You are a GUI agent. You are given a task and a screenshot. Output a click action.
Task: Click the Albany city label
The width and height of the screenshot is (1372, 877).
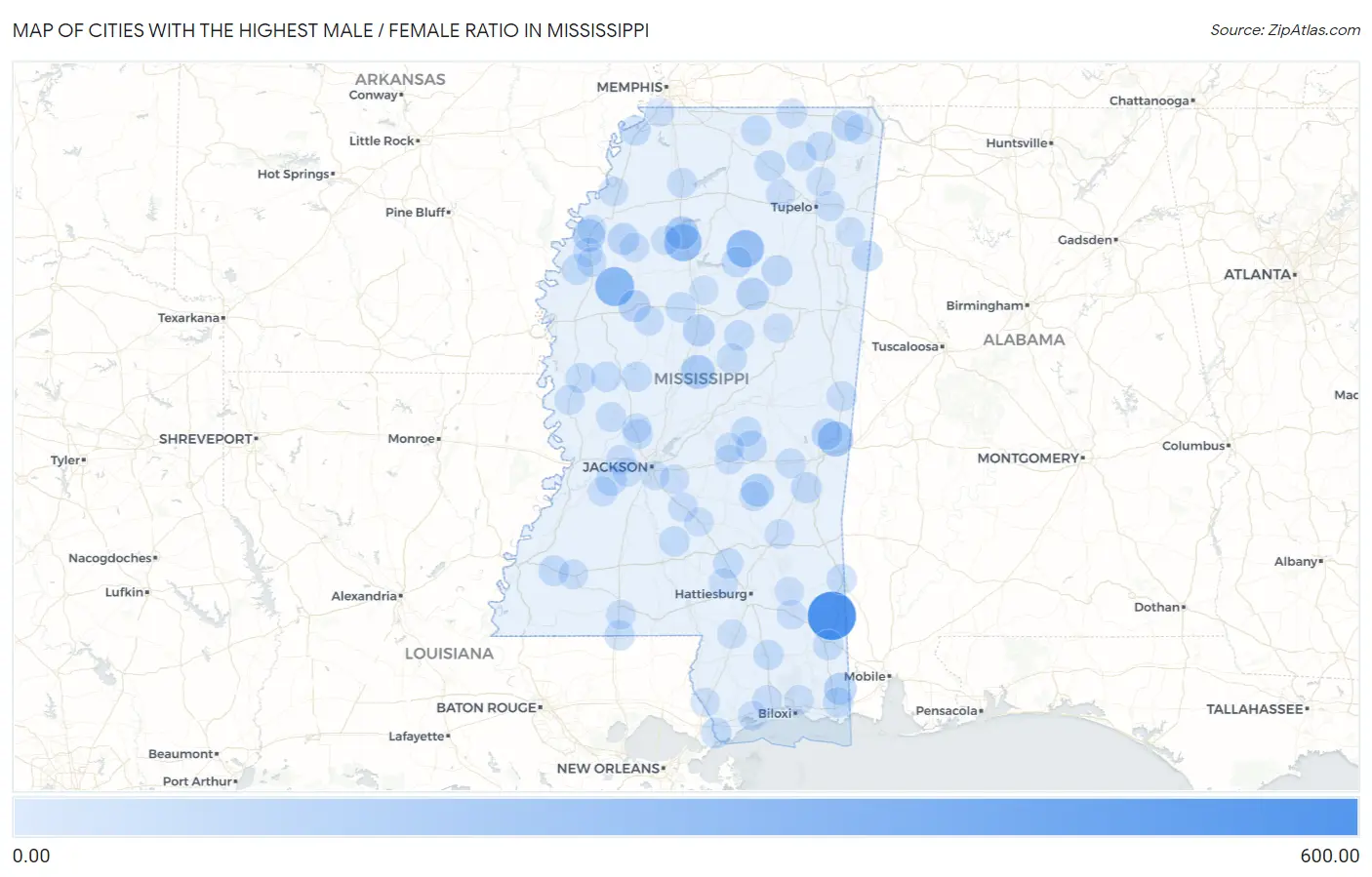point(1295,561)
